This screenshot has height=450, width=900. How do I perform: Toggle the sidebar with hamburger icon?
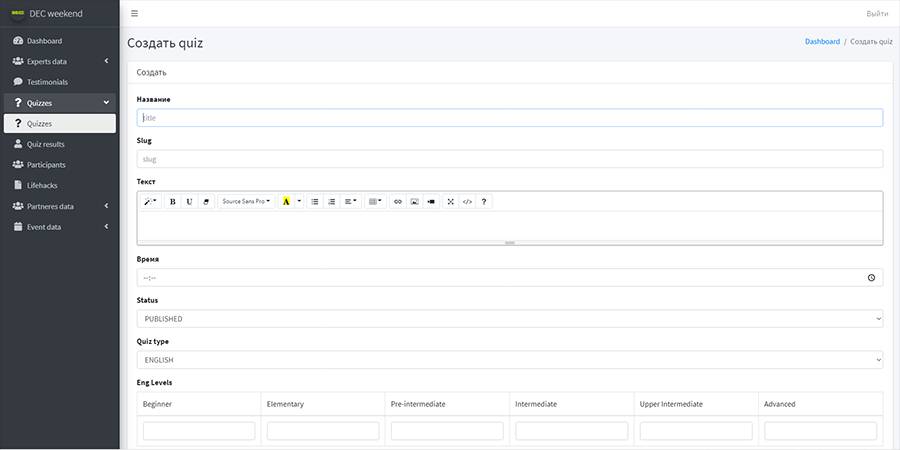click(x=135, y=13)
